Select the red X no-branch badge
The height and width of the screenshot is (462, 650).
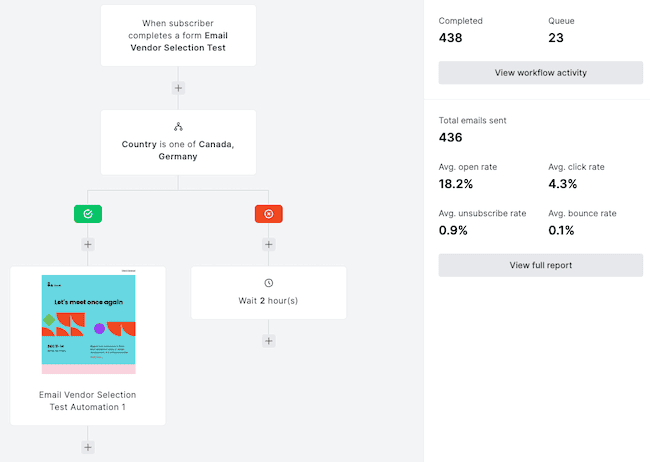(268, 213)
